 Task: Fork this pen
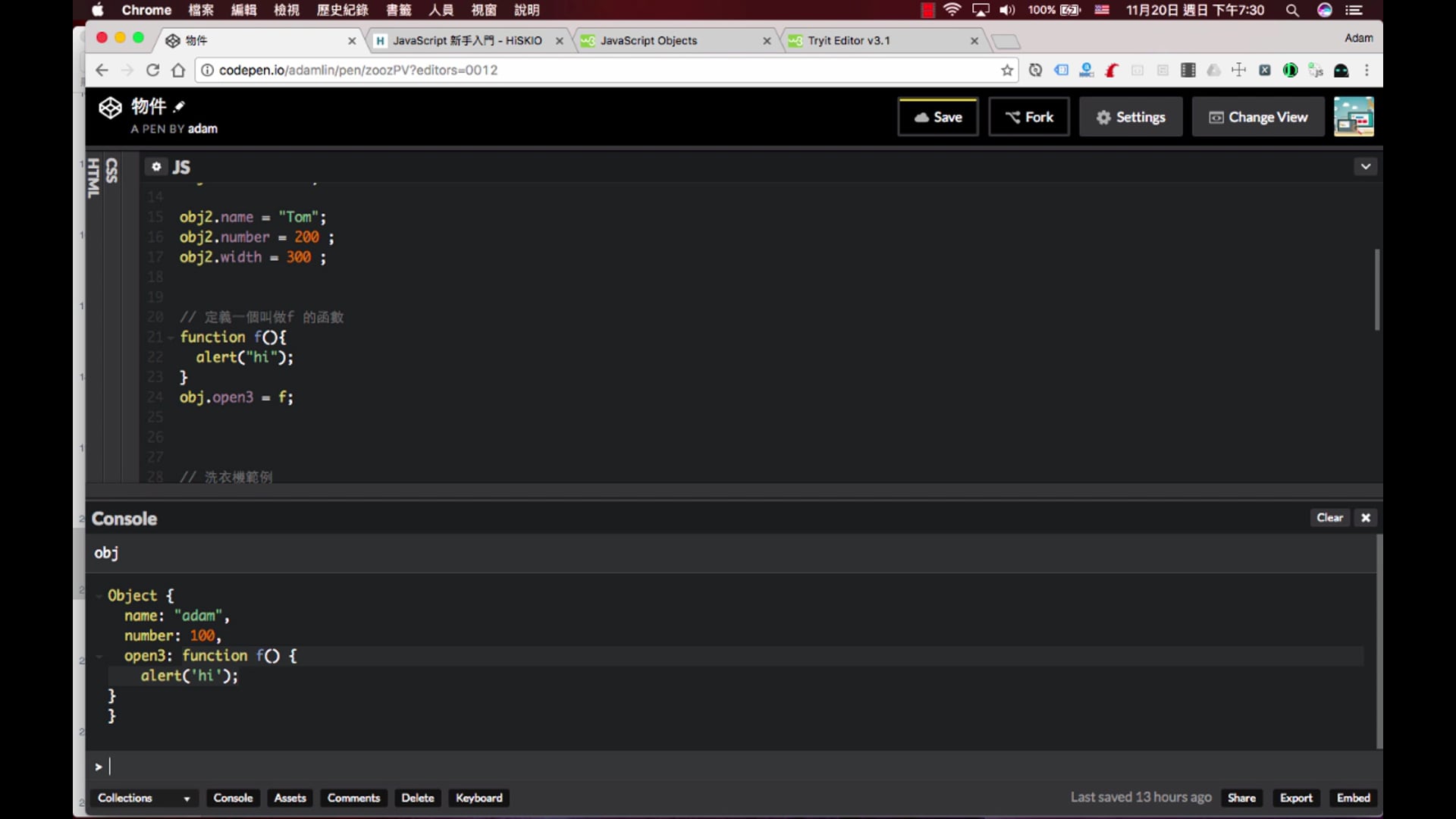[x=1029, y=117]
